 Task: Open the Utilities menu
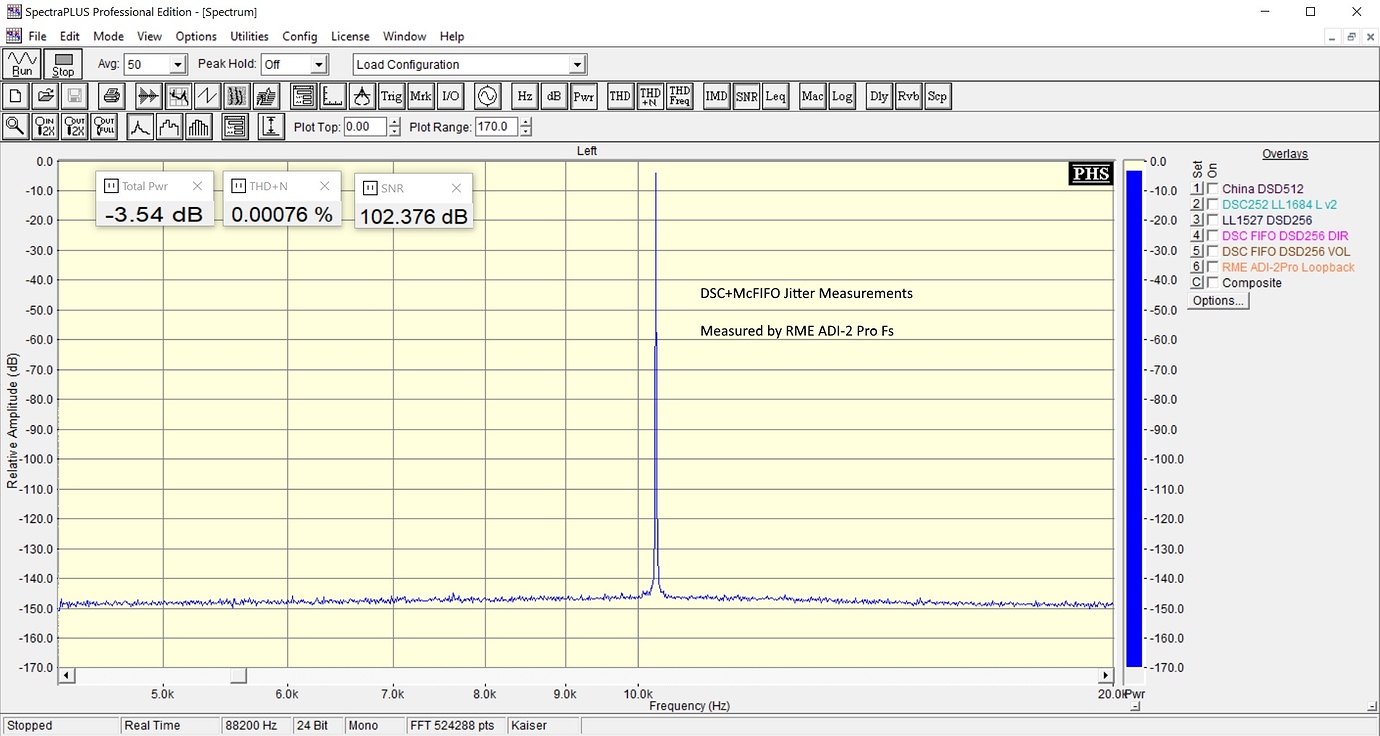click(249, 36)
